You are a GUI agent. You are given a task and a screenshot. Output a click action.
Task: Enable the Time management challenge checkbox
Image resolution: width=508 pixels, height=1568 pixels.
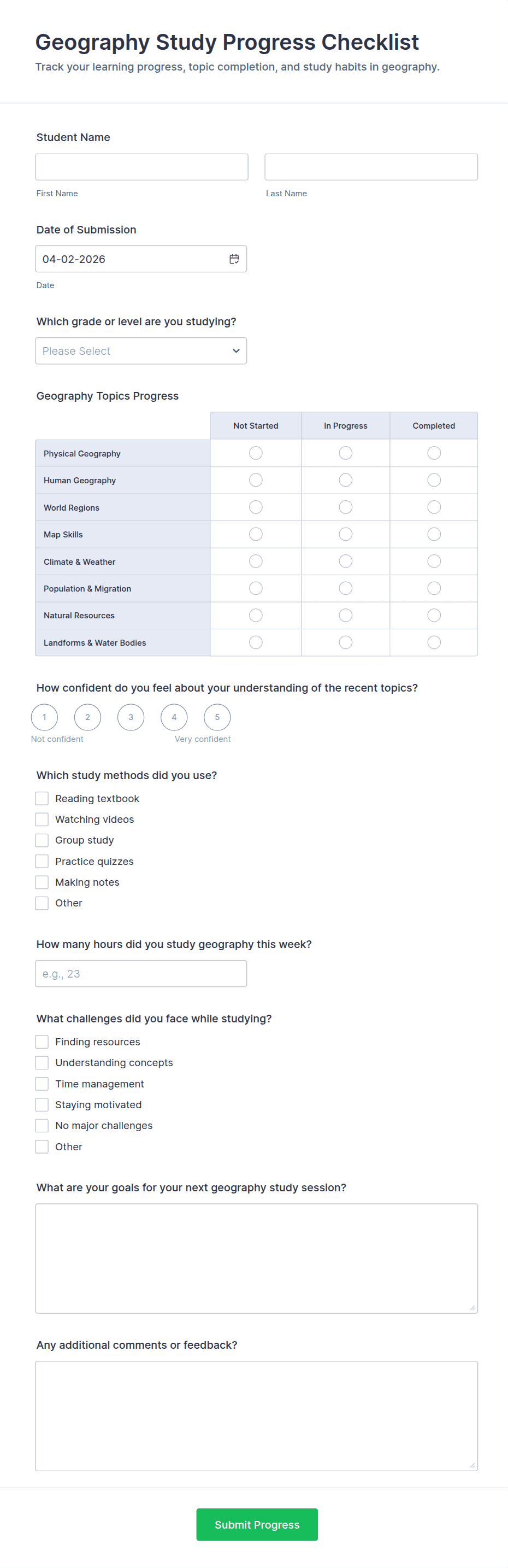point(42,1084)
